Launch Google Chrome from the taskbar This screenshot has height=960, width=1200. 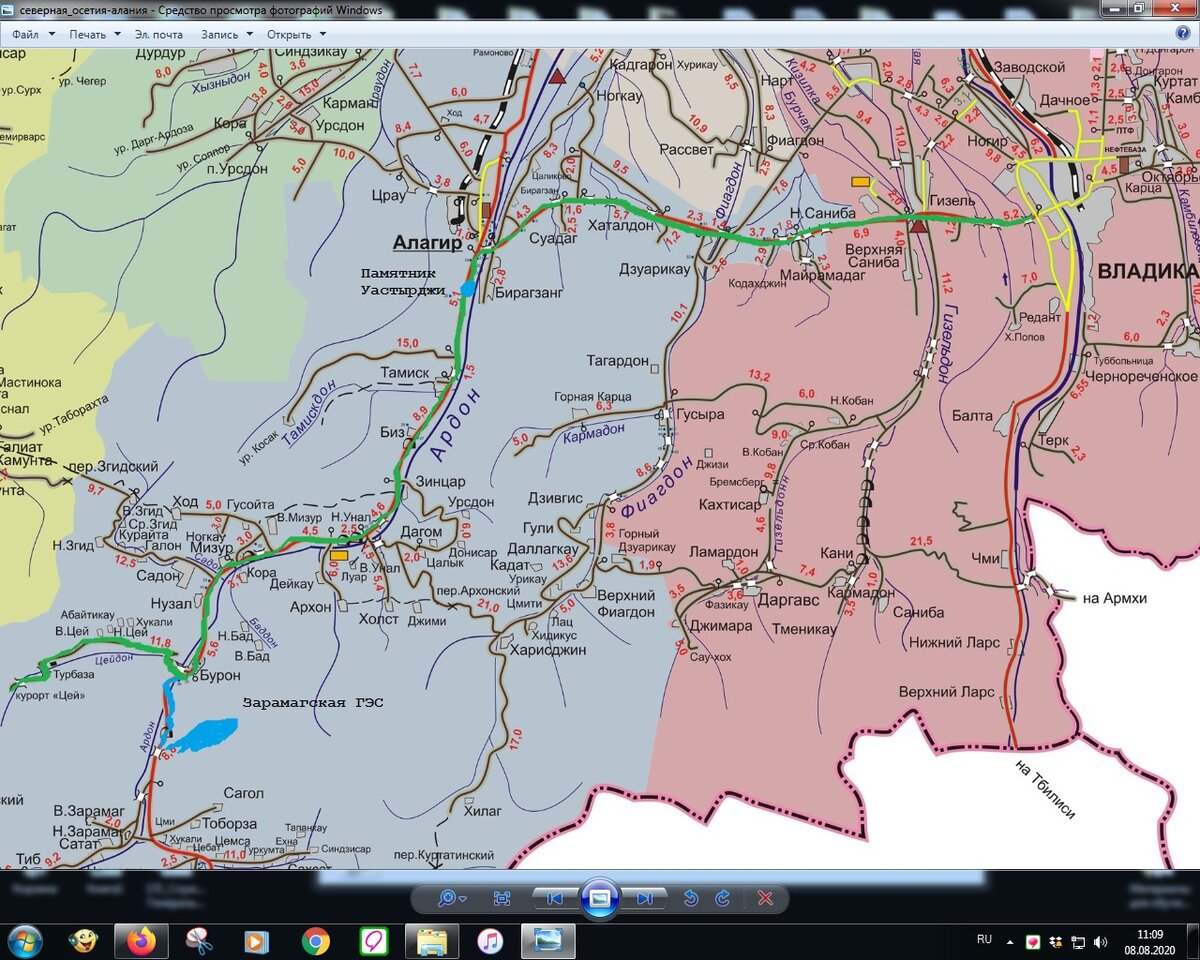316,940
